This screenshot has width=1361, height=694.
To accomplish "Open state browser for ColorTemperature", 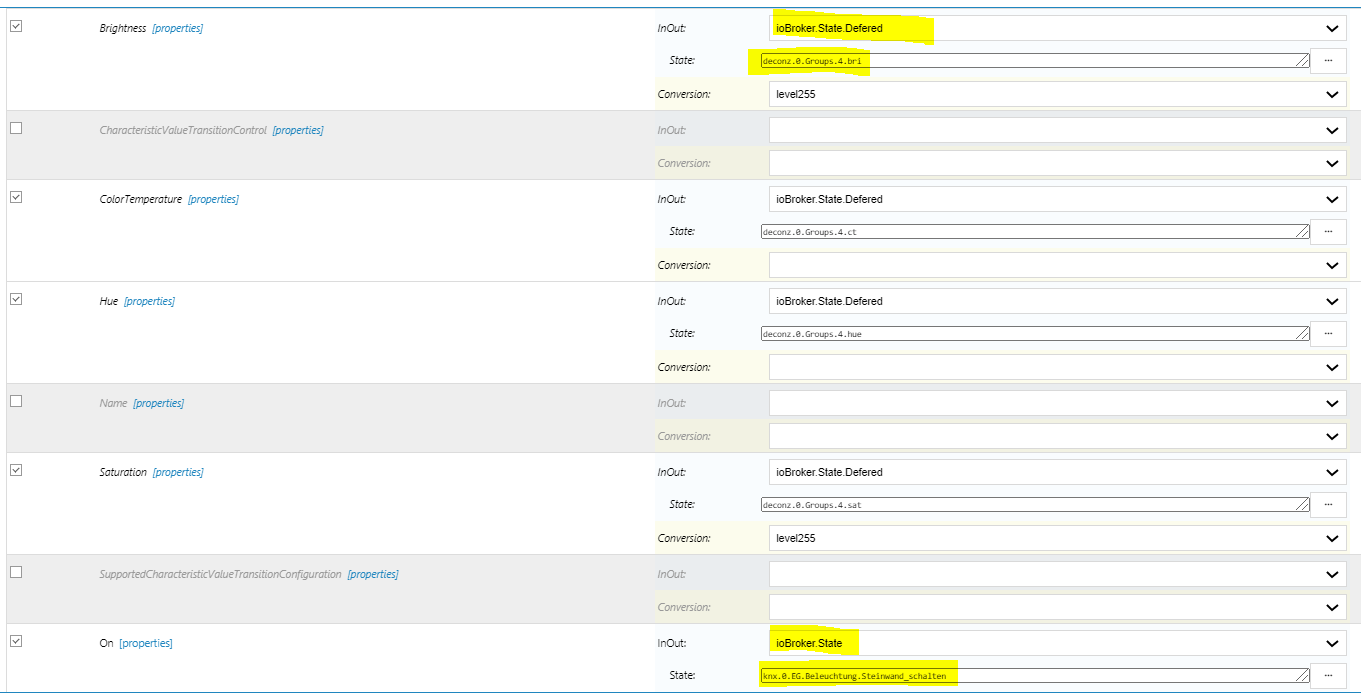I will click(1328, 231).
